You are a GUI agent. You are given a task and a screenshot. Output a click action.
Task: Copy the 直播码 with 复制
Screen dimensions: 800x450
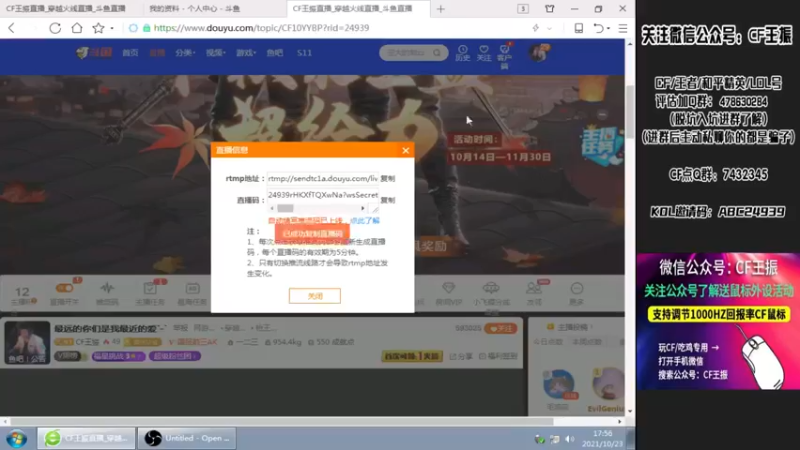(x=388, y=200)
